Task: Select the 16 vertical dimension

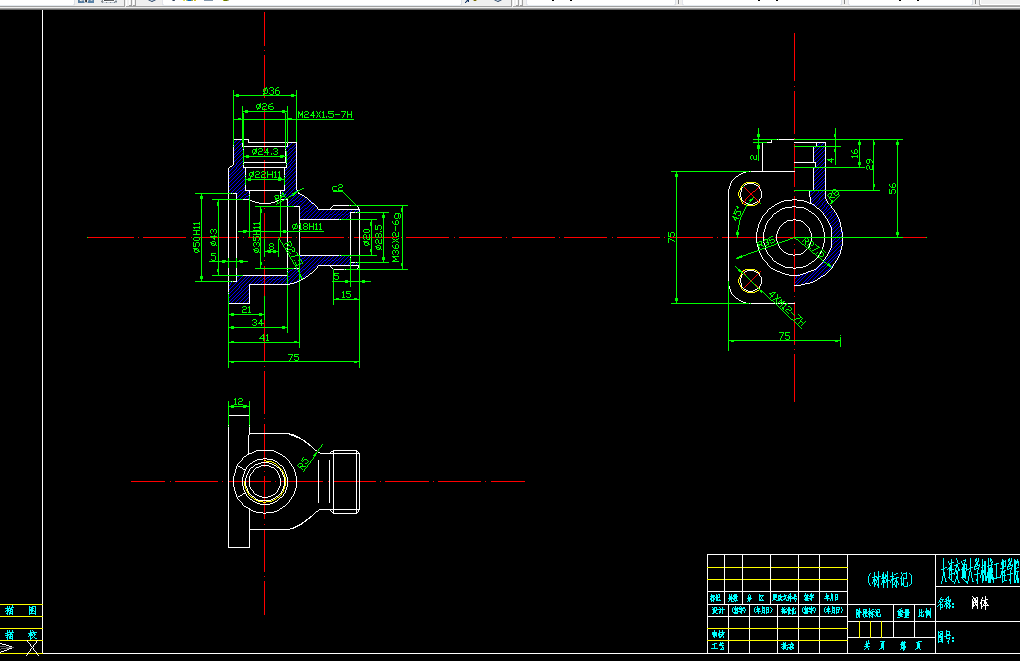Action: point(855,154)
